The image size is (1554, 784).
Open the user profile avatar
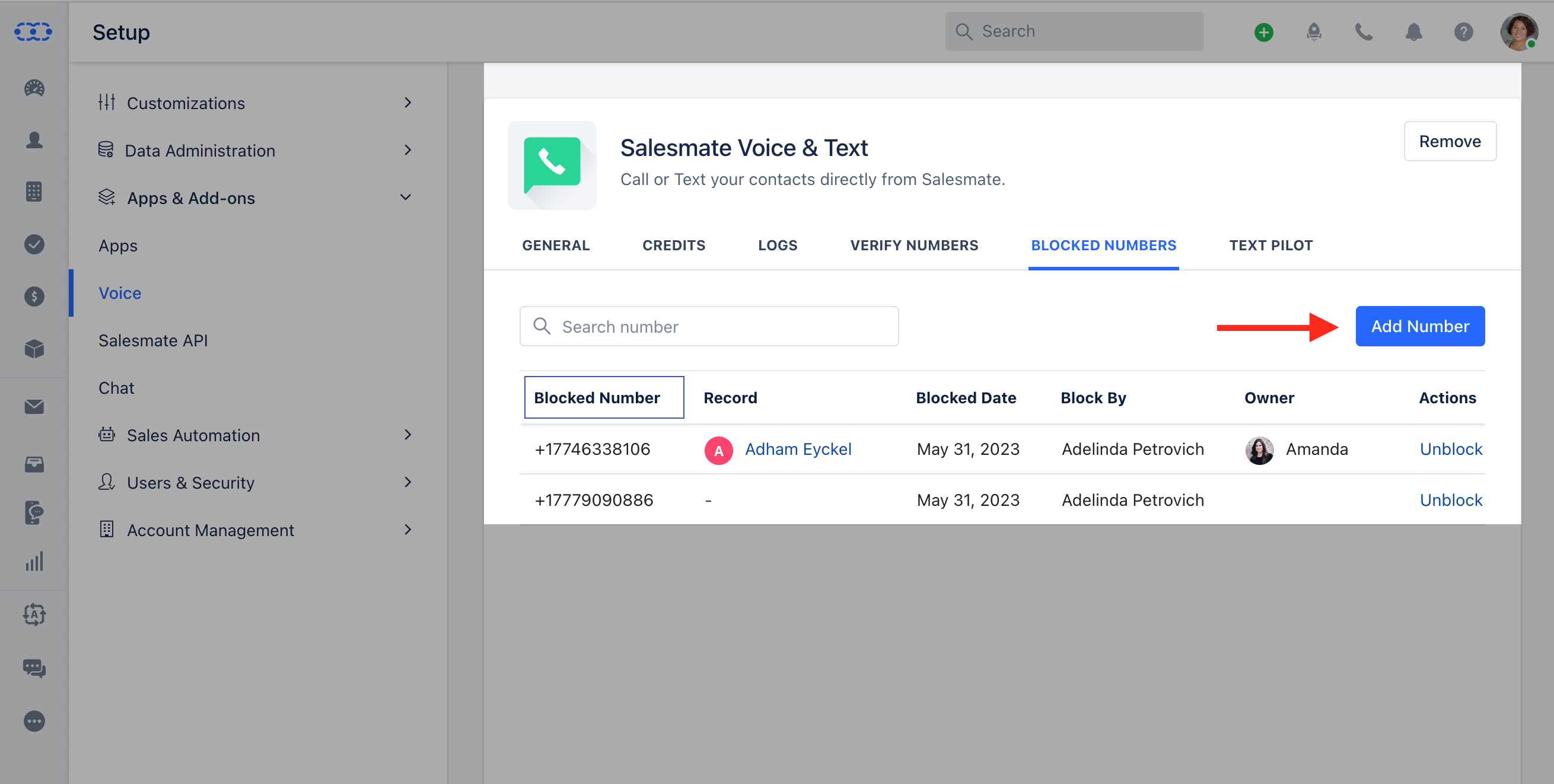click(x=1519, y=32)
